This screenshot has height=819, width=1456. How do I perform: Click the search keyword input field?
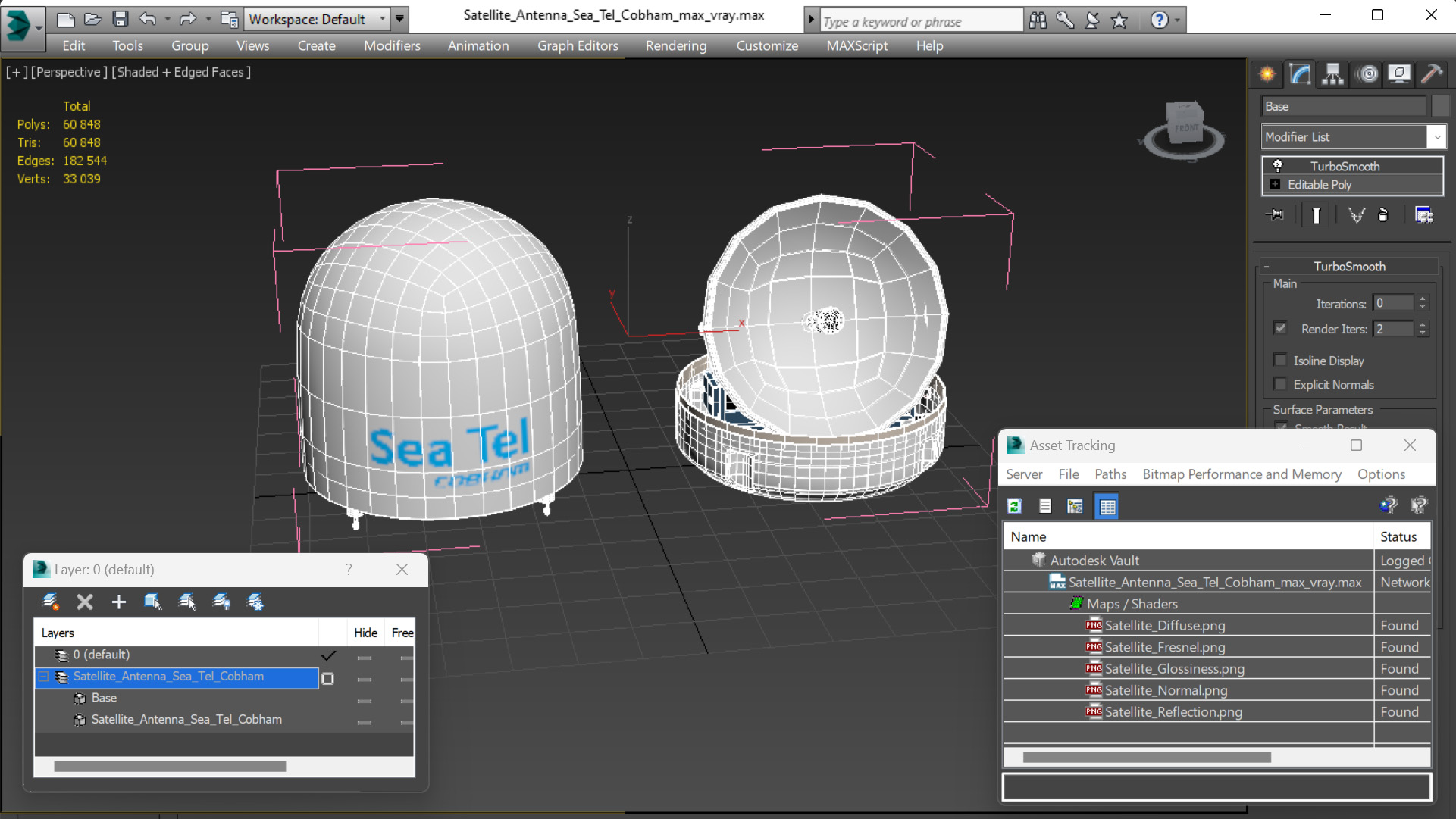[921, 21]
